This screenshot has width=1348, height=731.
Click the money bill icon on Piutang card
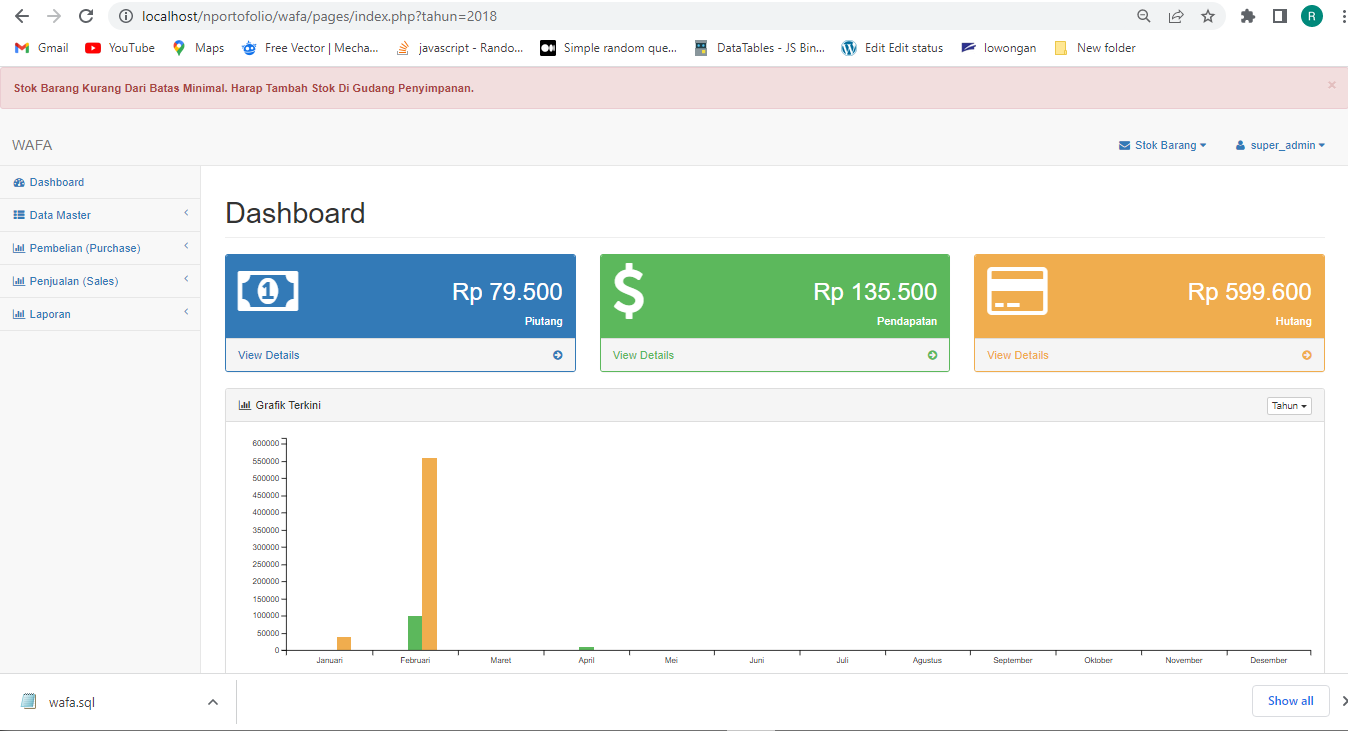(268, 291)
